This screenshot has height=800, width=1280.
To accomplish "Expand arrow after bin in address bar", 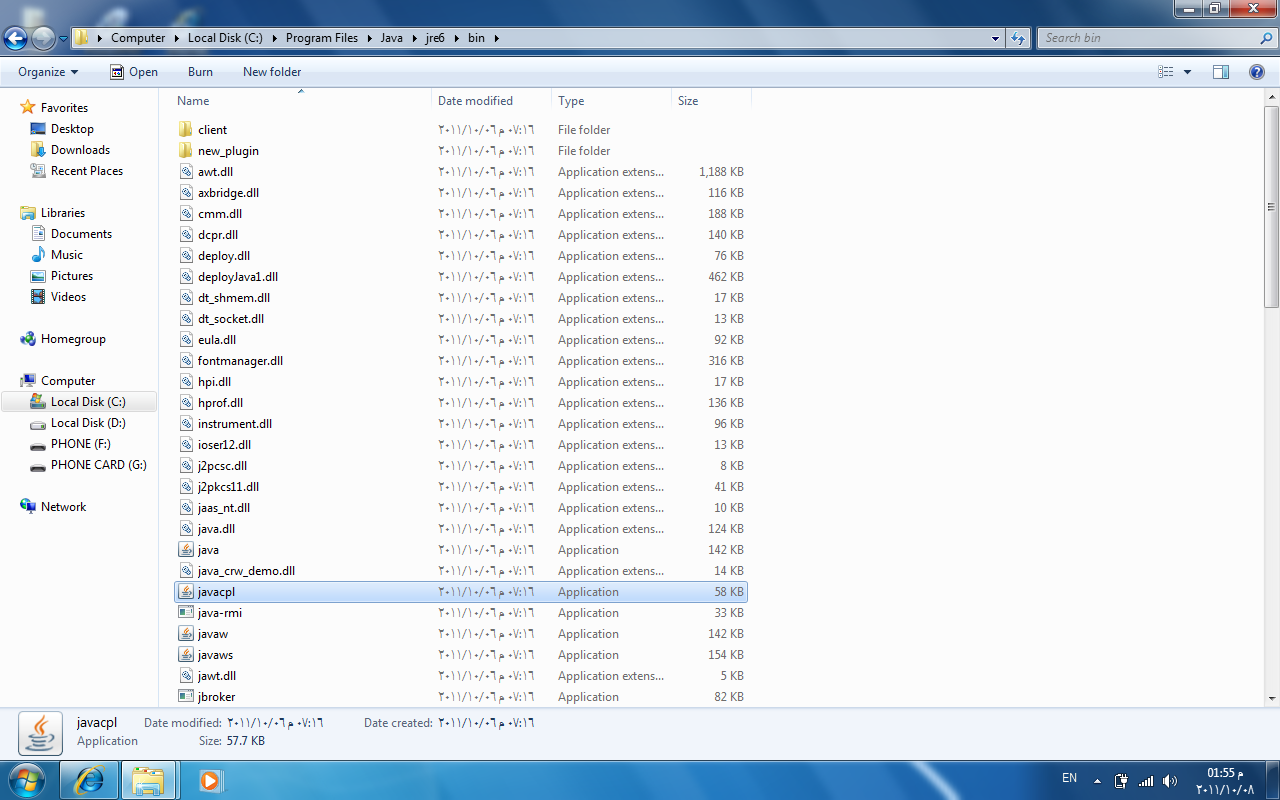I will 496,38.
